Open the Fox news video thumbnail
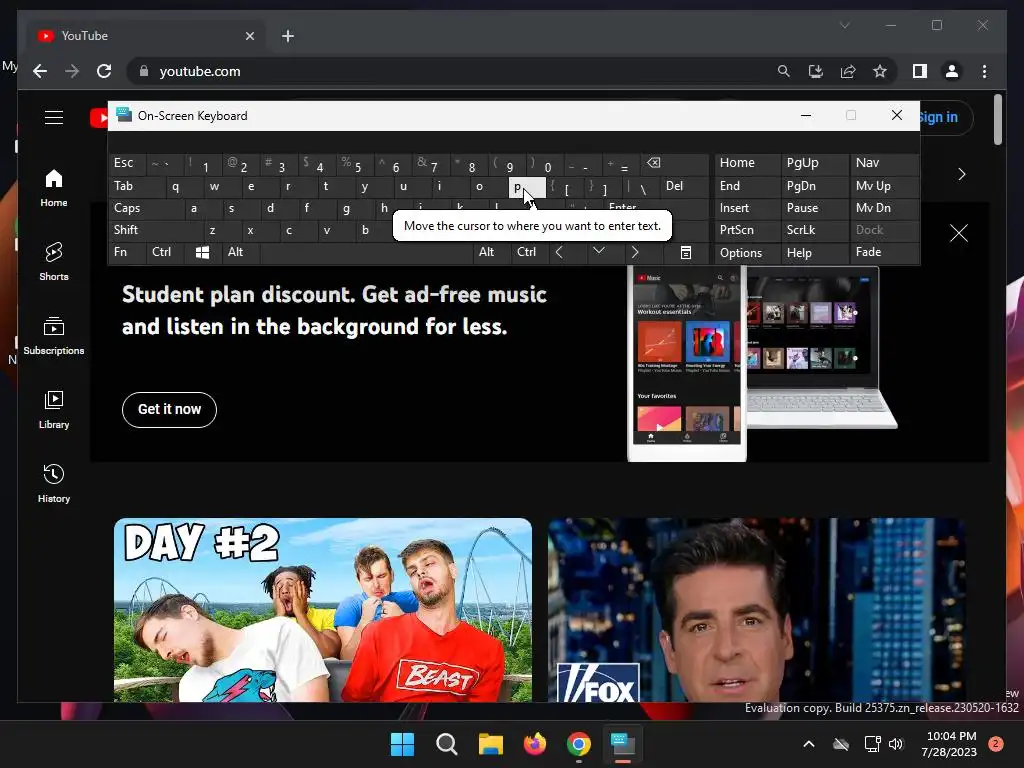The image size is (1024, 768). pyautogui.click(x=756, y=610)
